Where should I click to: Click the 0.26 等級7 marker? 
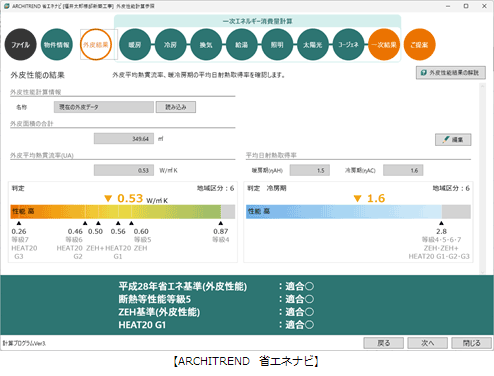19,223
